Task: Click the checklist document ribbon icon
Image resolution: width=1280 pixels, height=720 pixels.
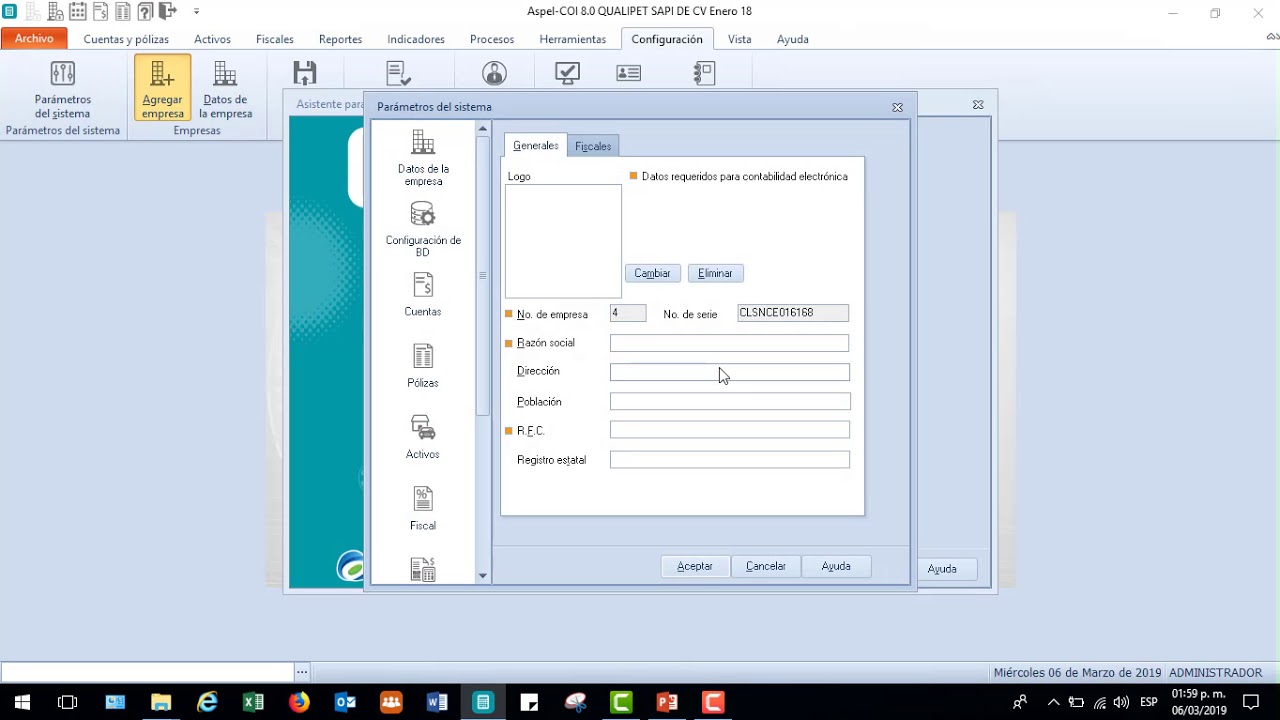Action: coord(398,73)
